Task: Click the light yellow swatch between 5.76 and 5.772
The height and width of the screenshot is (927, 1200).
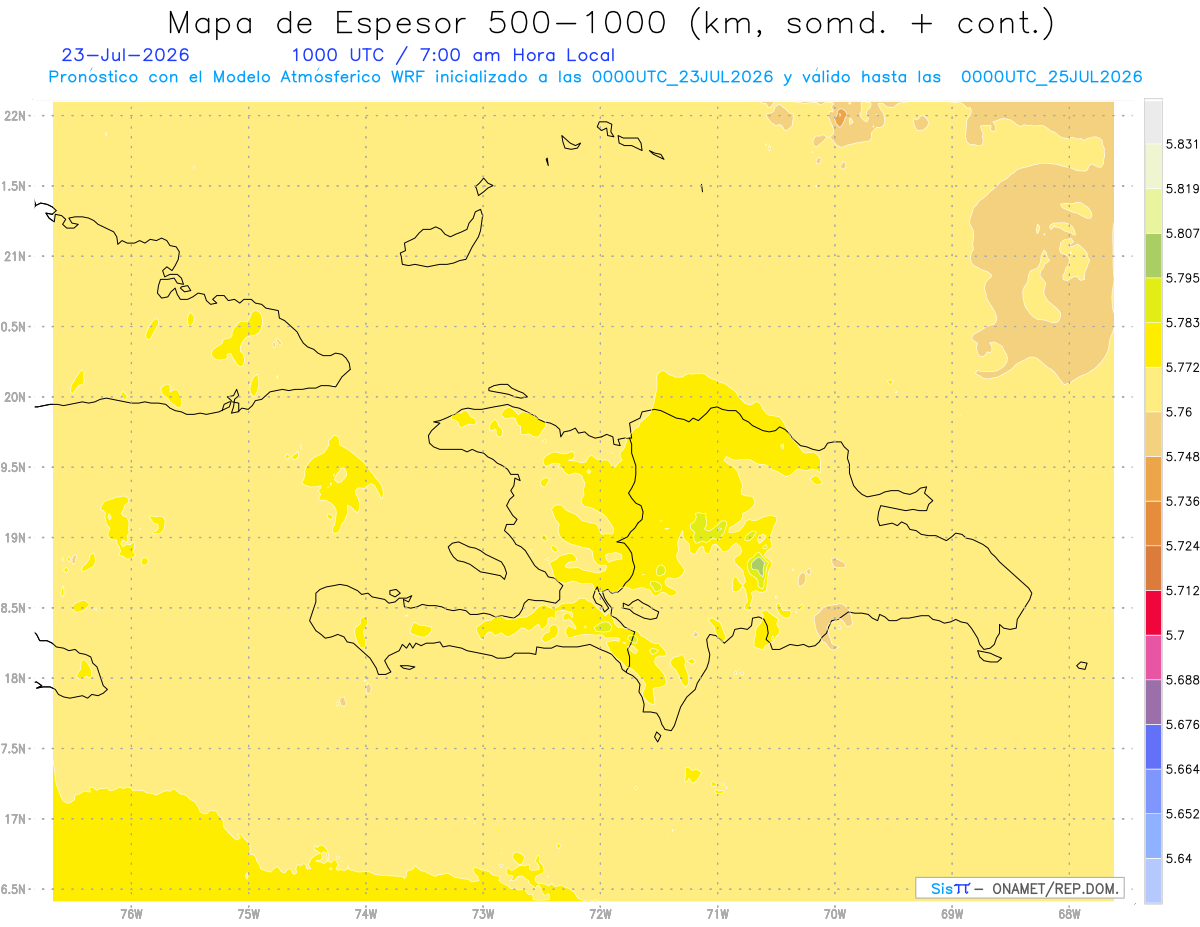Action: coord(1153,390)
